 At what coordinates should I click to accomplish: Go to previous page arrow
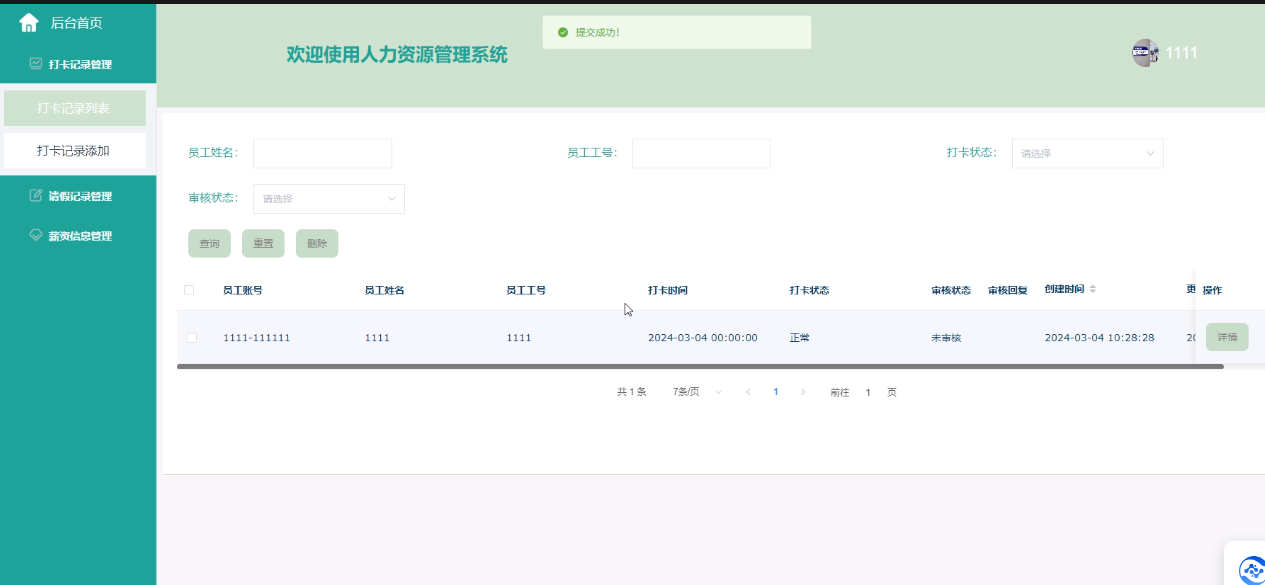(x=748, y=392)
